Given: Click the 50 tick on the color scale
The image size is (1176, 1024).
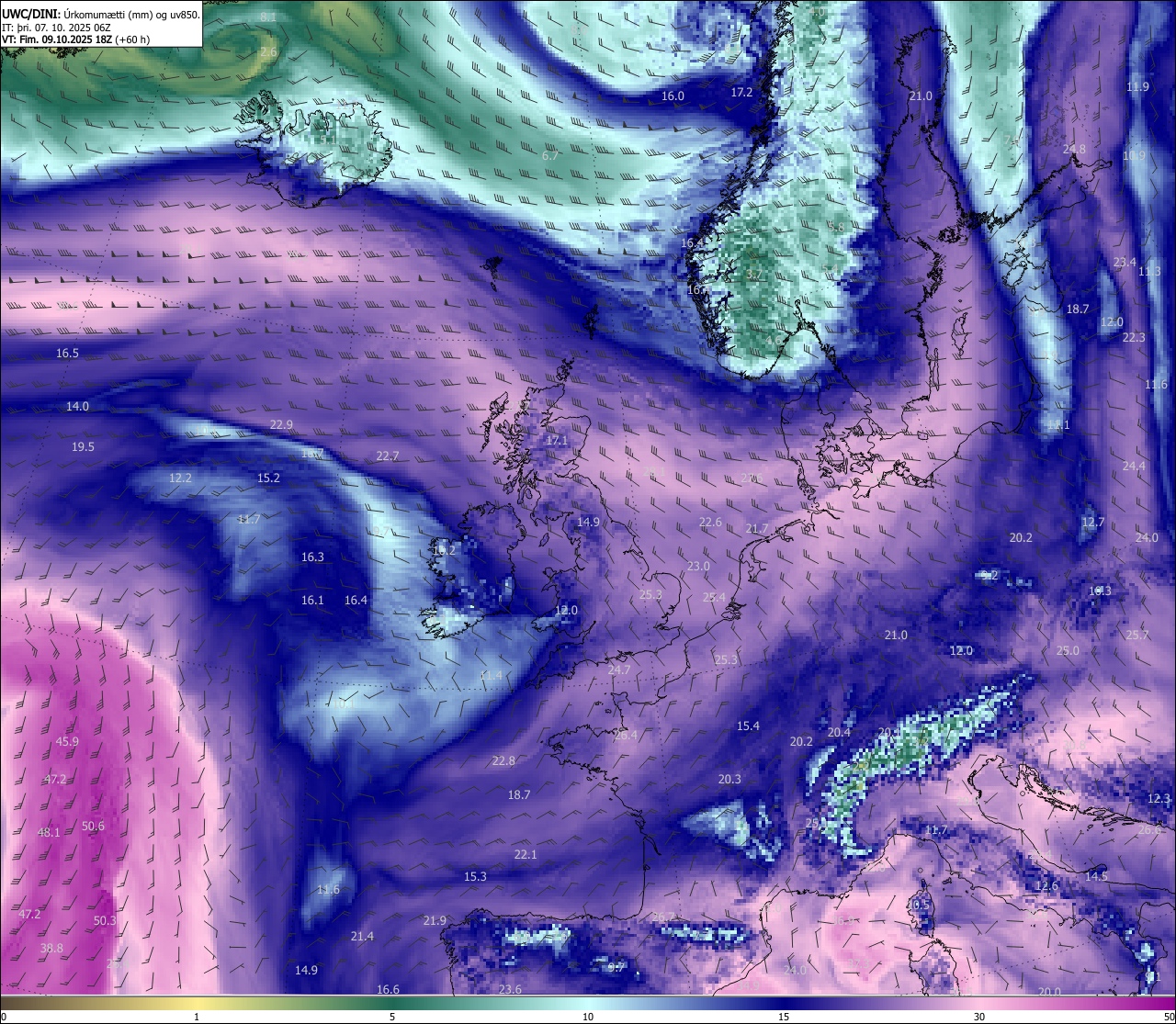Looking at the screenshot, I should (x=1168, y=1017).
